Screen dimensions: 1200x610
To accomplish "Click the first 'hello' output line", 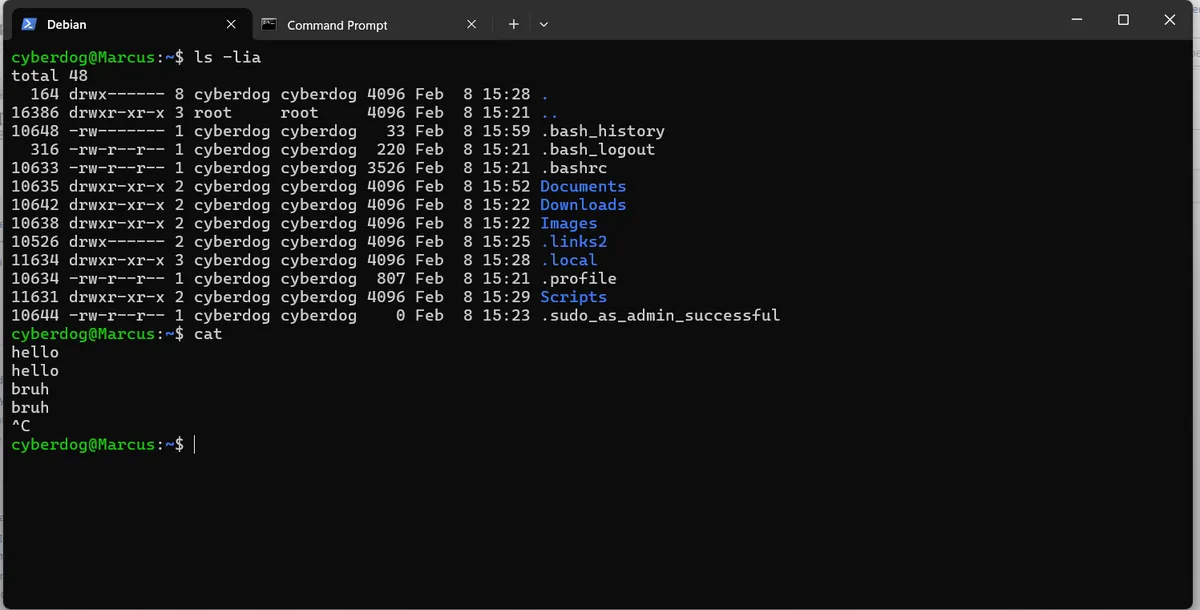I will [35, 352].
